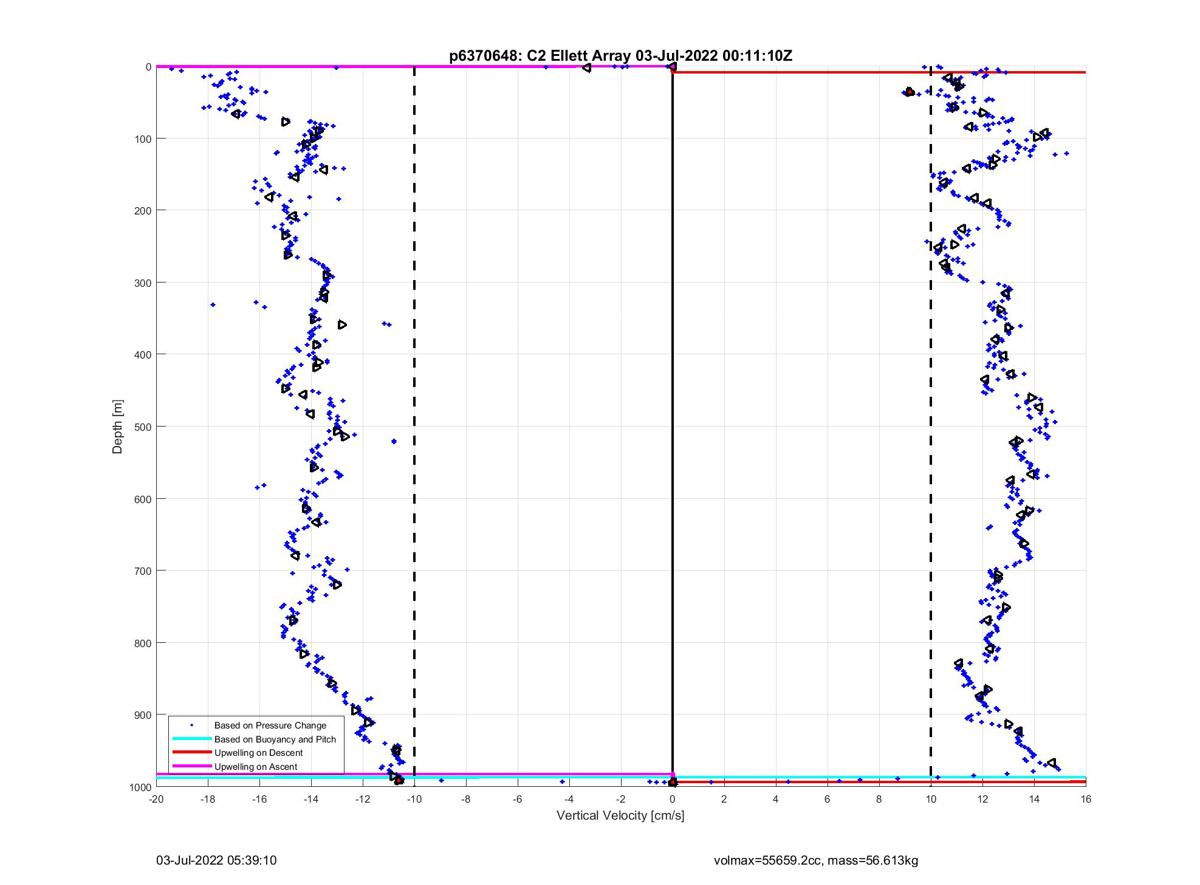Click the '-8' velocity tick label
The image size is (1200, 885).
point(466,799)
